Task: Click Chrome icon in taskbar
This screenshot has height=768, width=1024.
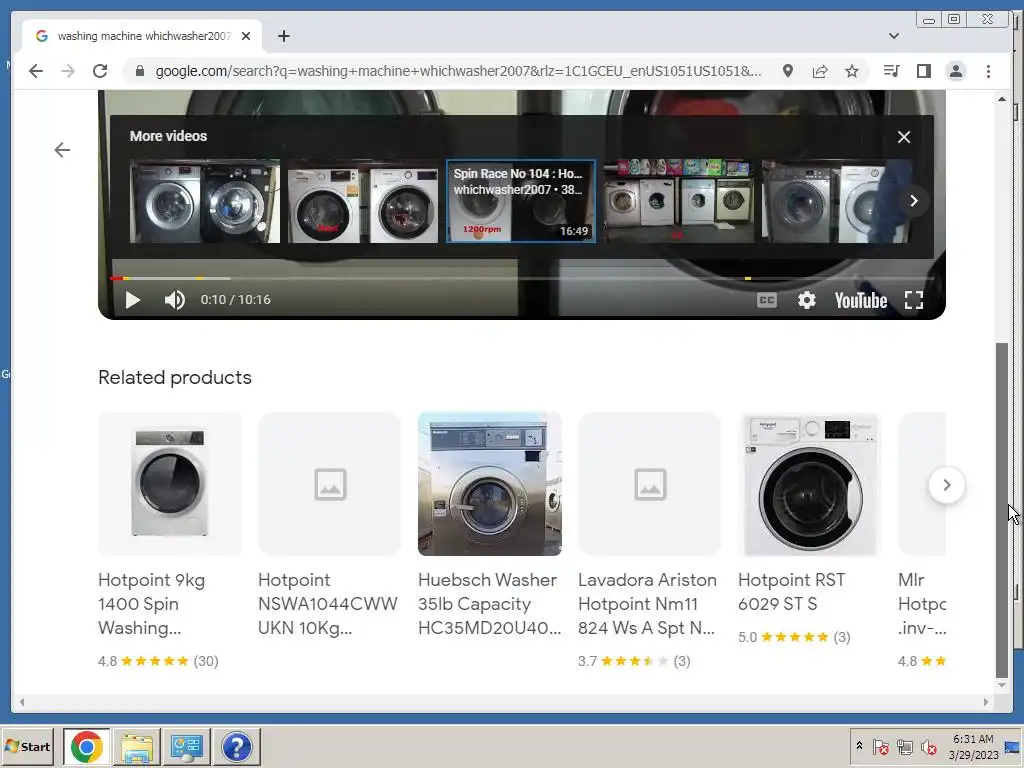Action: pyautogui.click(x=87, y=746)
